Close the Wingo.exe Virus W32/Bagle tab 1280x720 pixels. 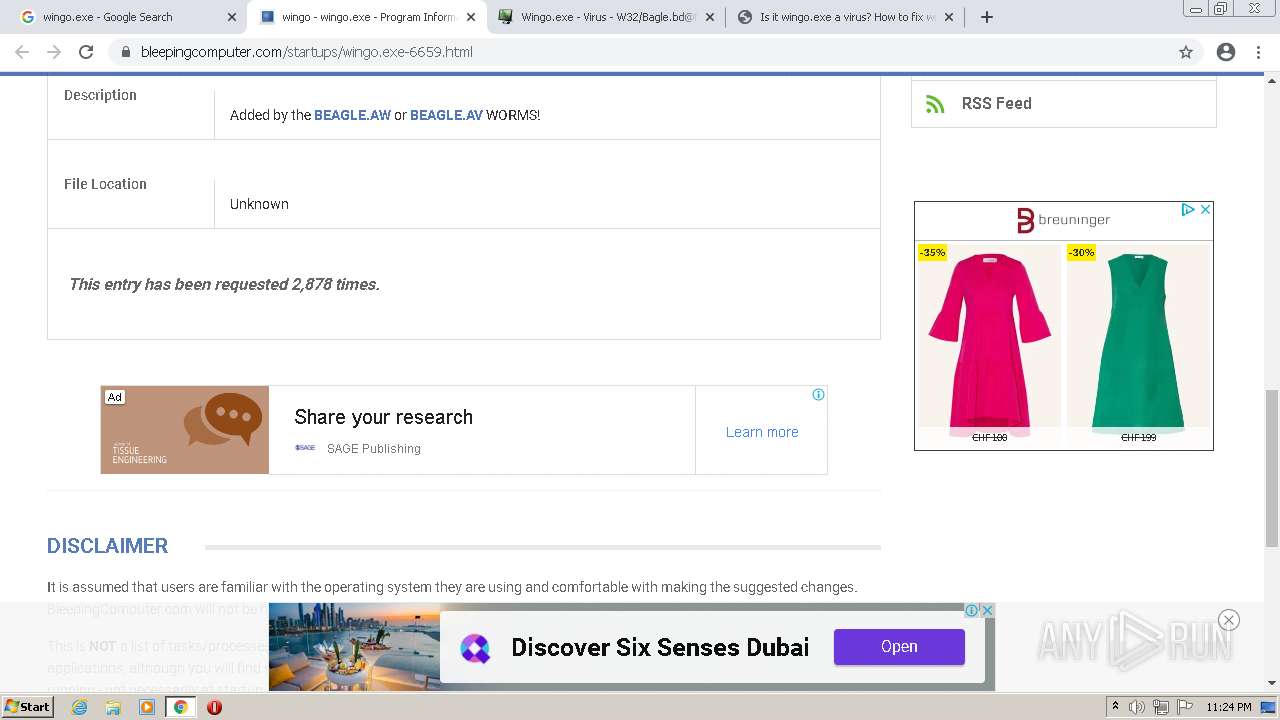click(x=710, y=17)
